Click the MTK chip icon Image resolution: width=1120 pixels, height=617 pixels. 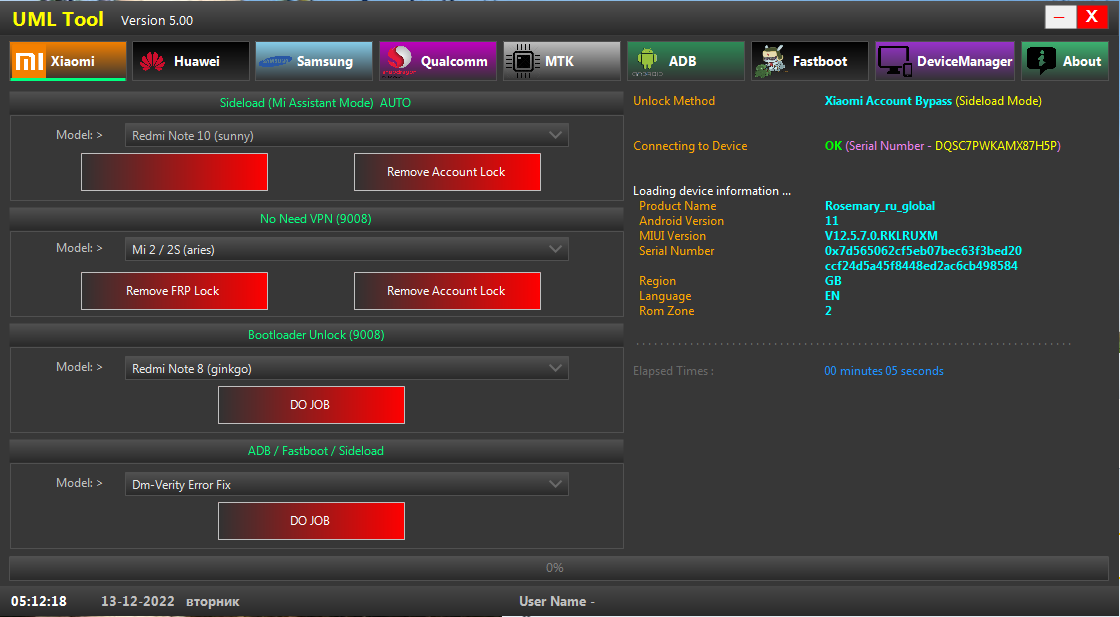523,61
